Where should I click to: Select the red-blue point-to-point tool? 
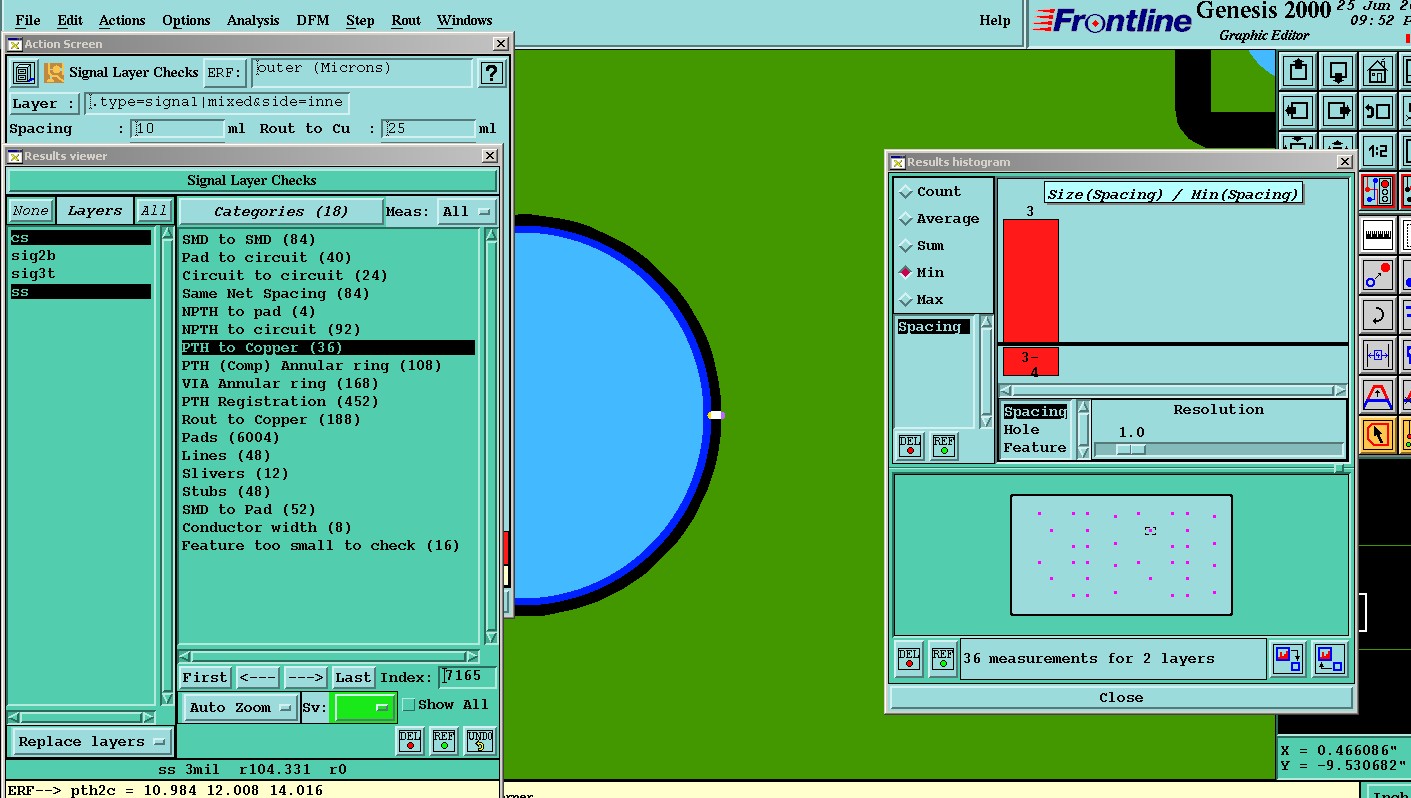click(x=1378, y=275)
